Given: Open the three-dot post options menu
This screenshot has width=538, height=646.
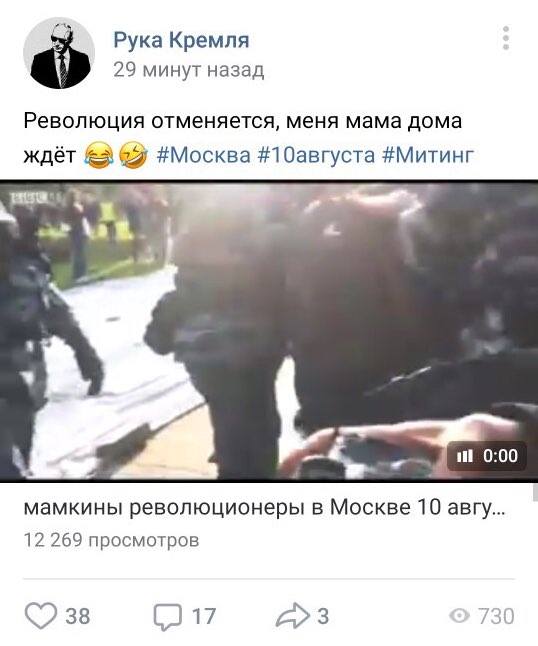Looking at the screenshot, I should tap(506, 38).
